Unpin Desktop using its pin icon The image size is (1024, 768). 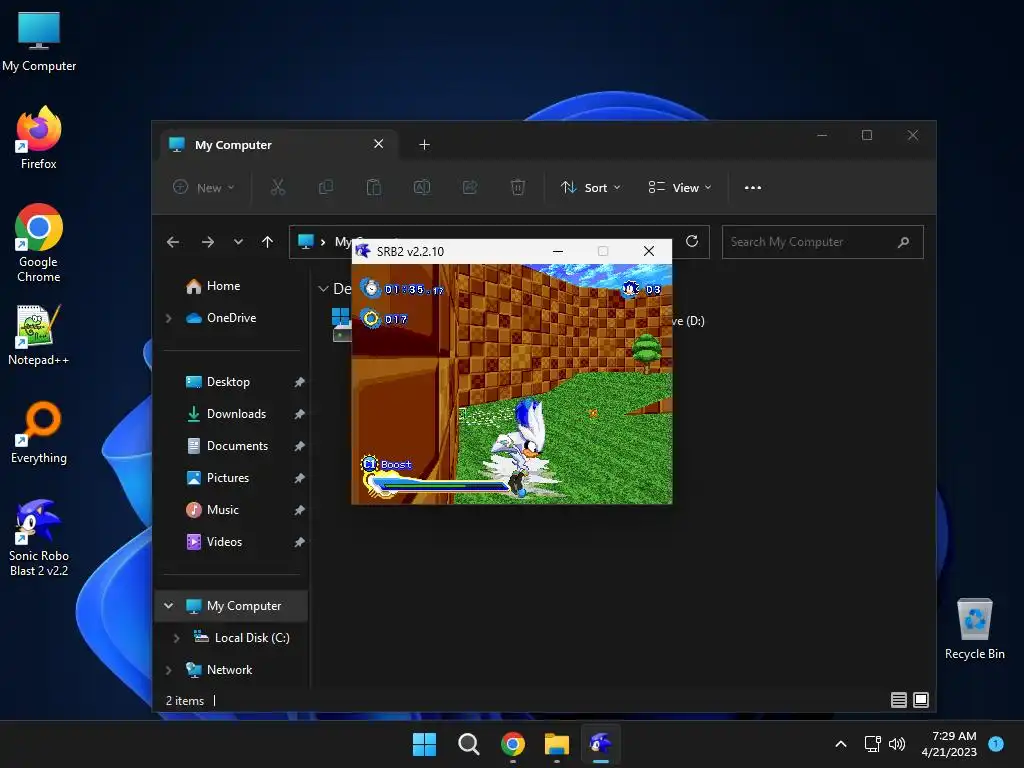click(x=299, y=382)
